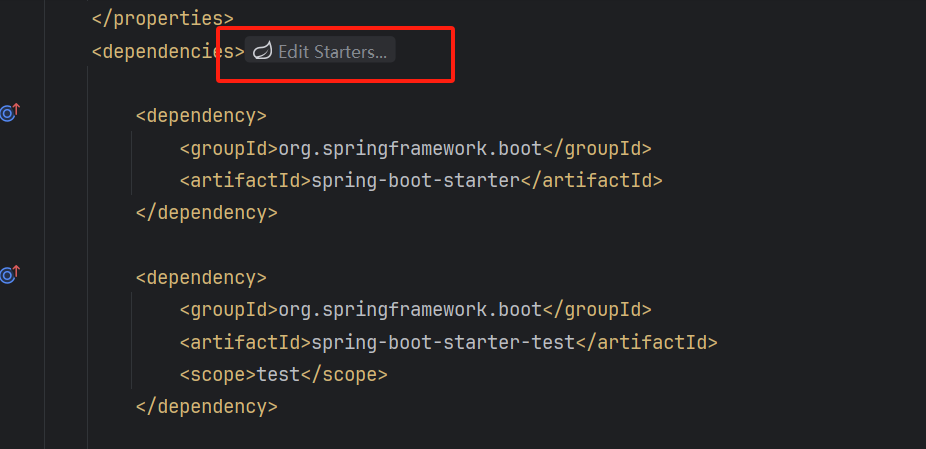Click opening artifactId tag before spring-boot-starter
The image size is (926, 449).
coord(245,181)
